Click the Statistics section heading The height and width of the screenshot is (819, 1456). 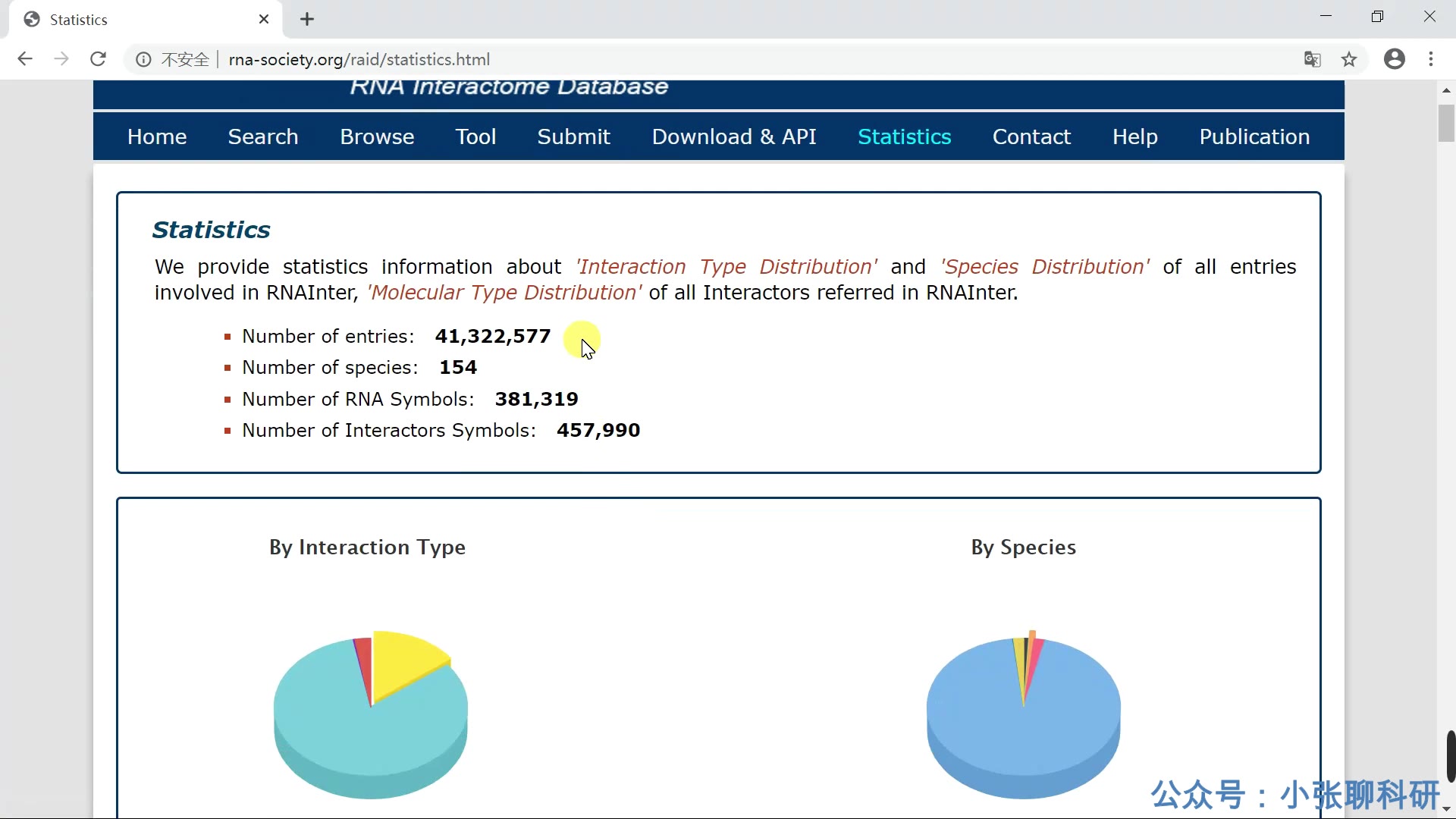coord(211,230)
